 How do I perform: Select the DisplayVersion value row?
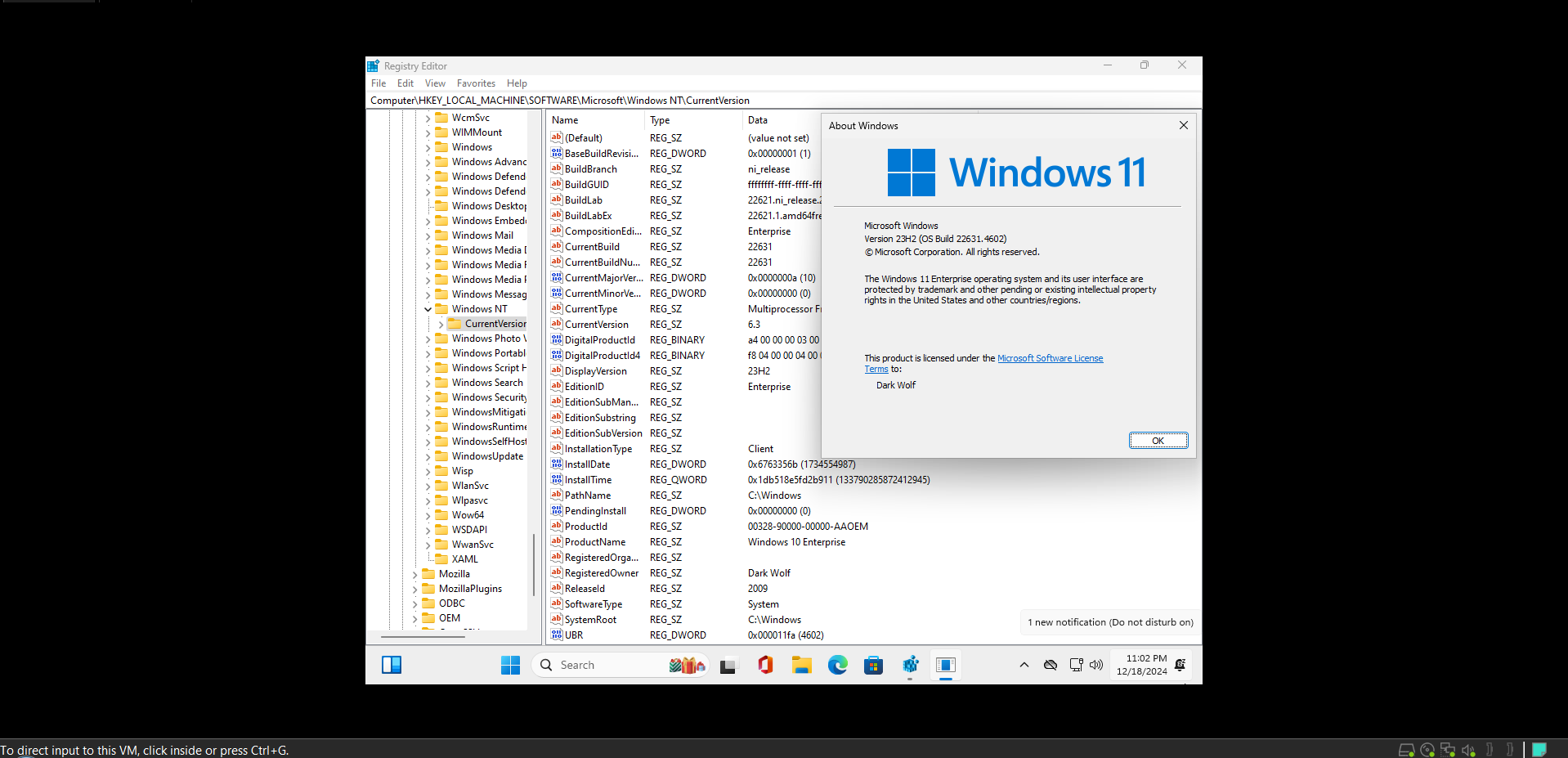(x=683, y=371)
